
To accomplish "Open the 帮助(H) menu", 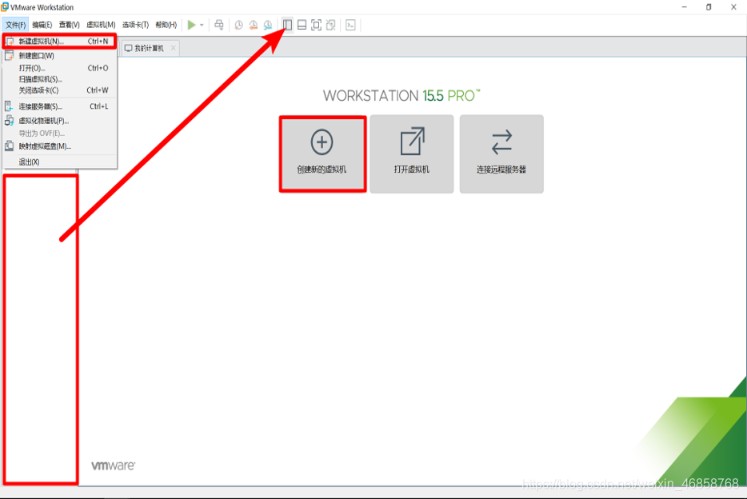I will [166, 25].
